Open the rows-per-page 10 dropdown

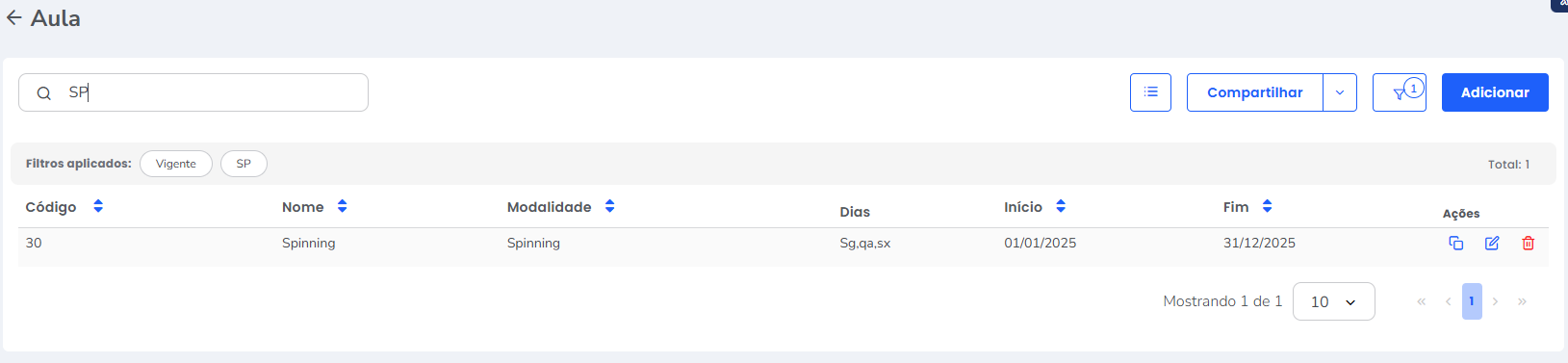[1334, 301]
